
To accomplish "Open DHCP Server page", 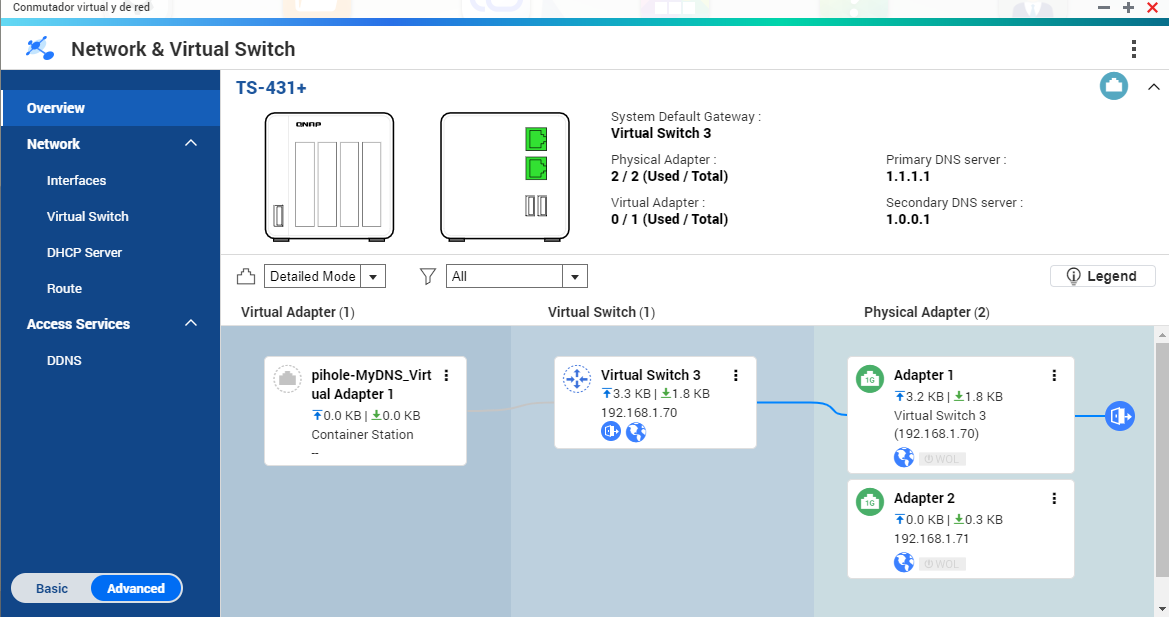I will [84, 253].
